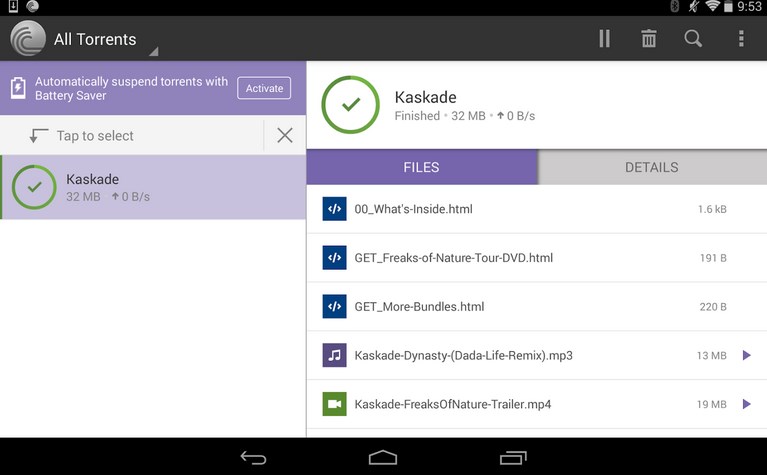Switch to the FILES tab

[x=422, y=167]
